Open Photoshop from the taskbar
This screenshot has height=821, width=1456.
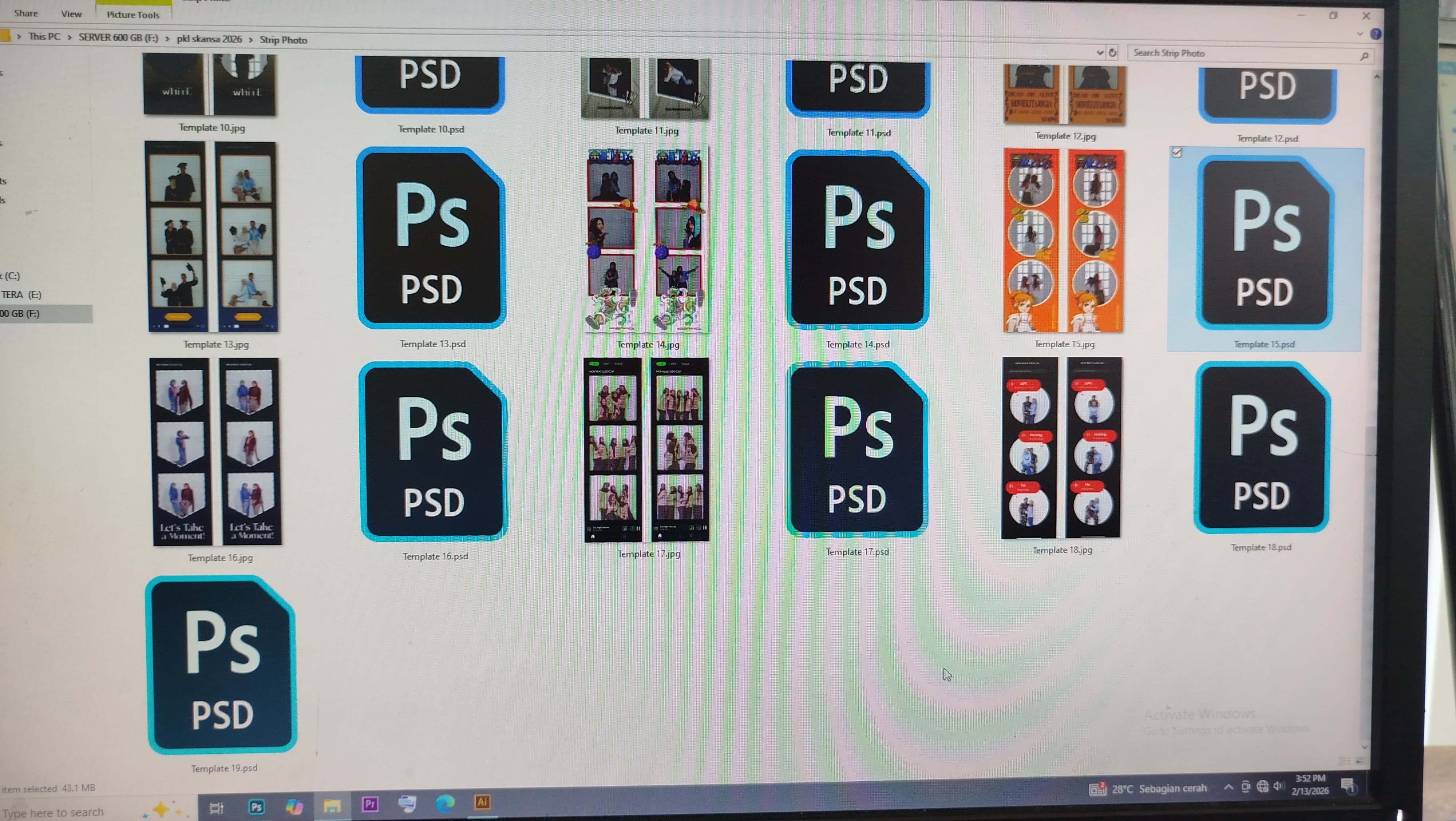coord(256,806)
